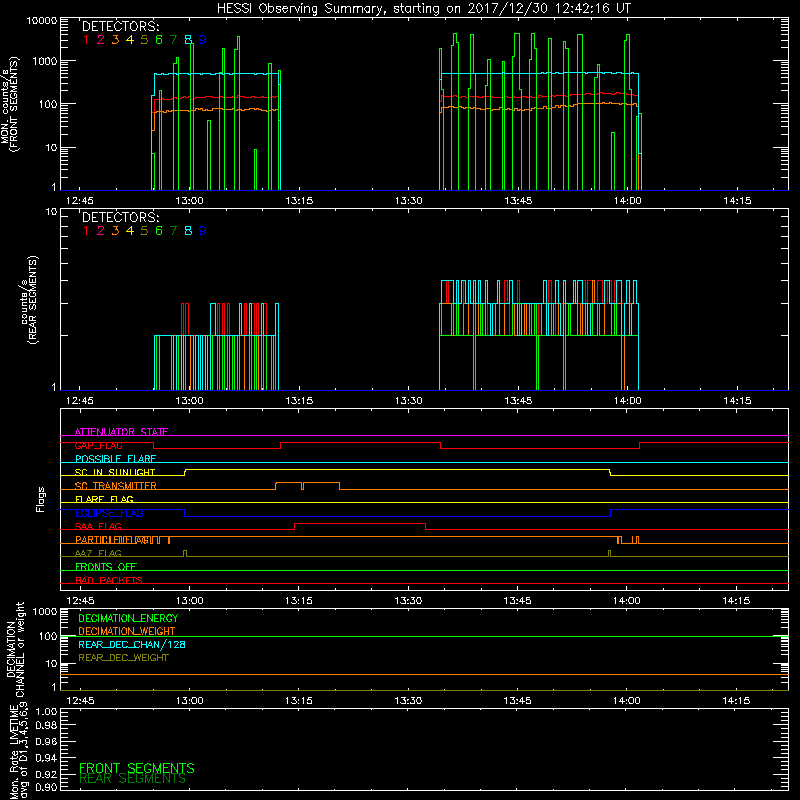The height and width of the screenshot is (800, 800).
Task: Click the HESSI Observing Summary title text
Action: [x=423, y=9]
